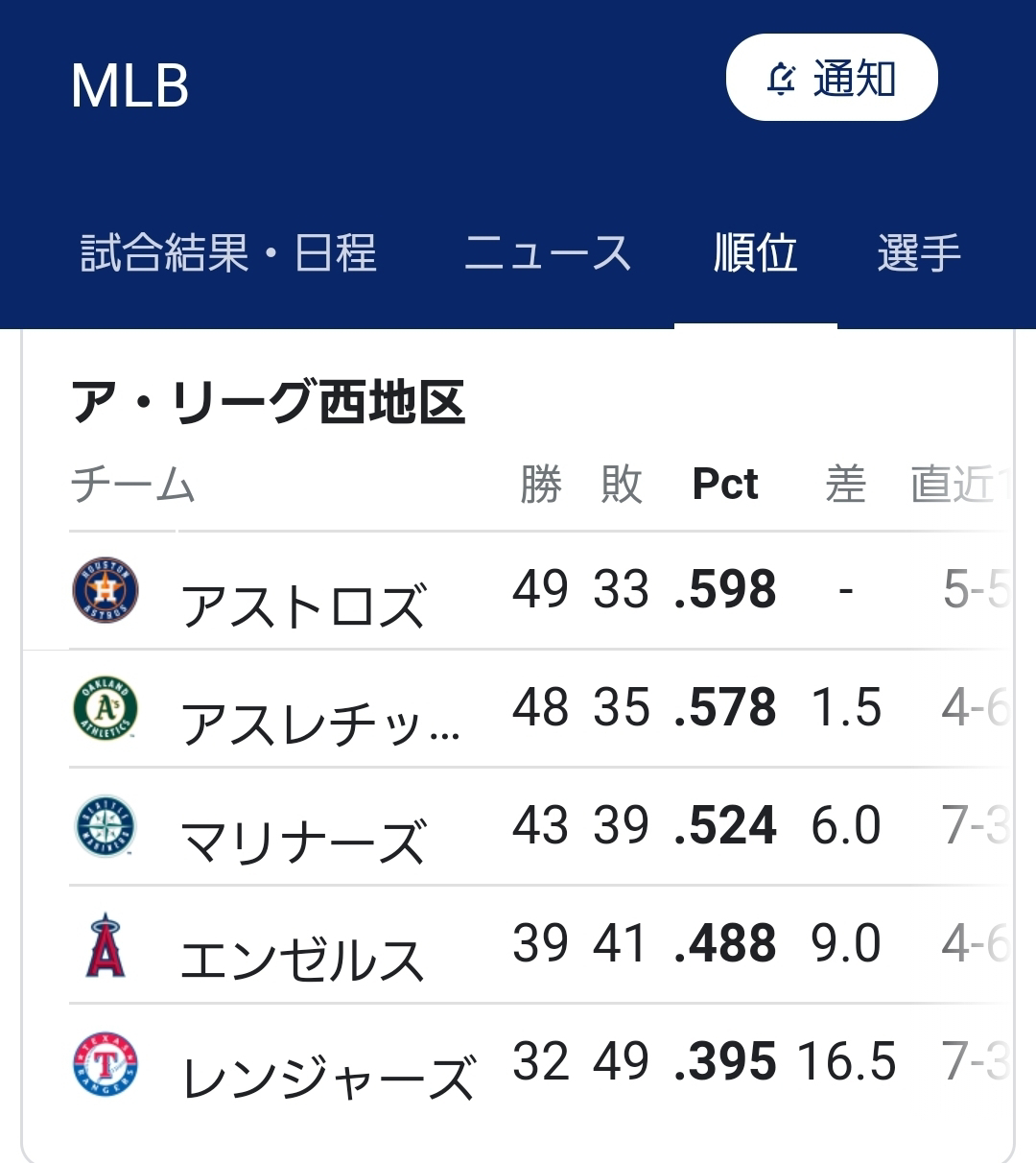Tap the bell icon in 通知 button

coord(782,79)
